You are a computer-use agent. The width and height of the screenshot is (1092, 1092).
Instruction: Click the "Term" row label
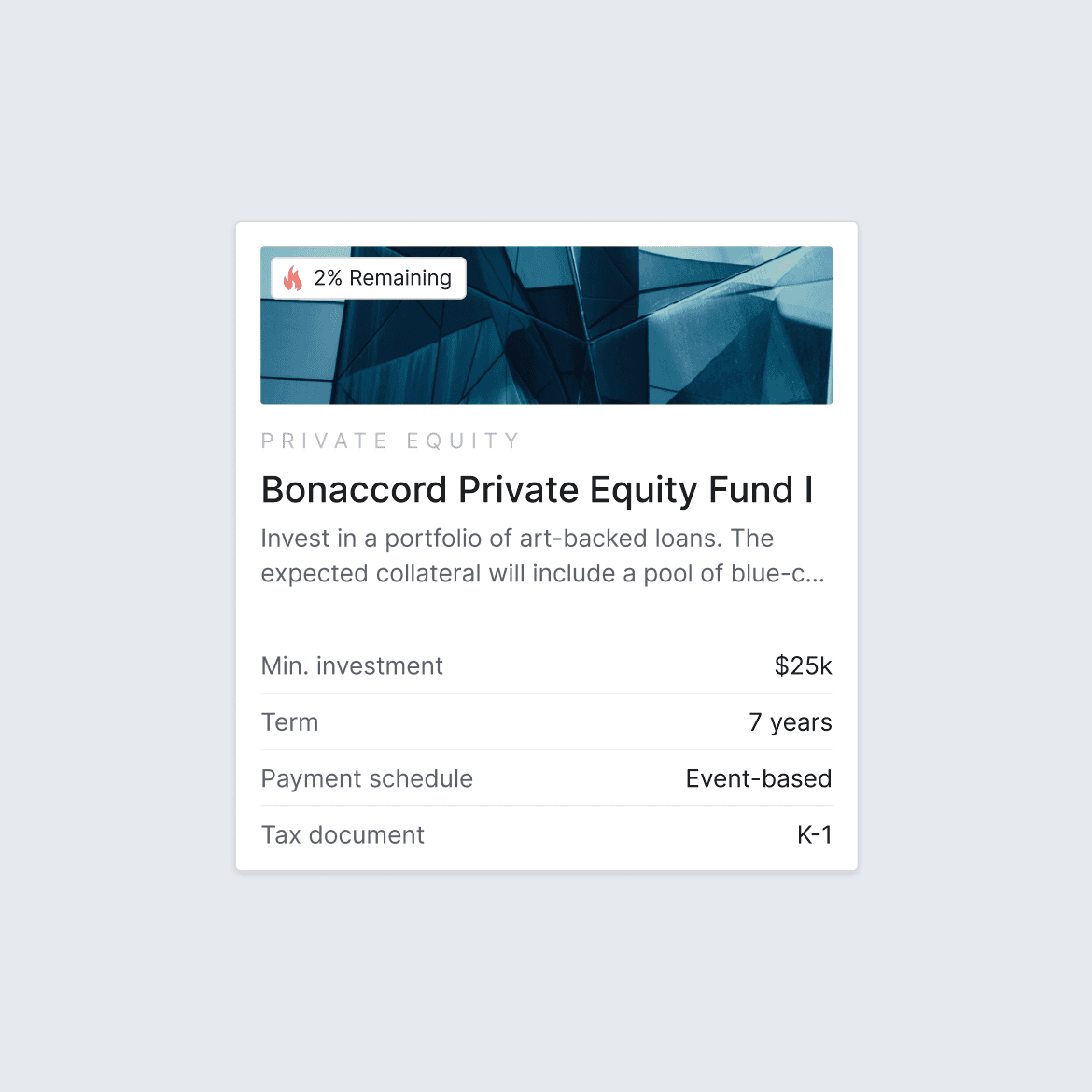[x=289, y=722]
